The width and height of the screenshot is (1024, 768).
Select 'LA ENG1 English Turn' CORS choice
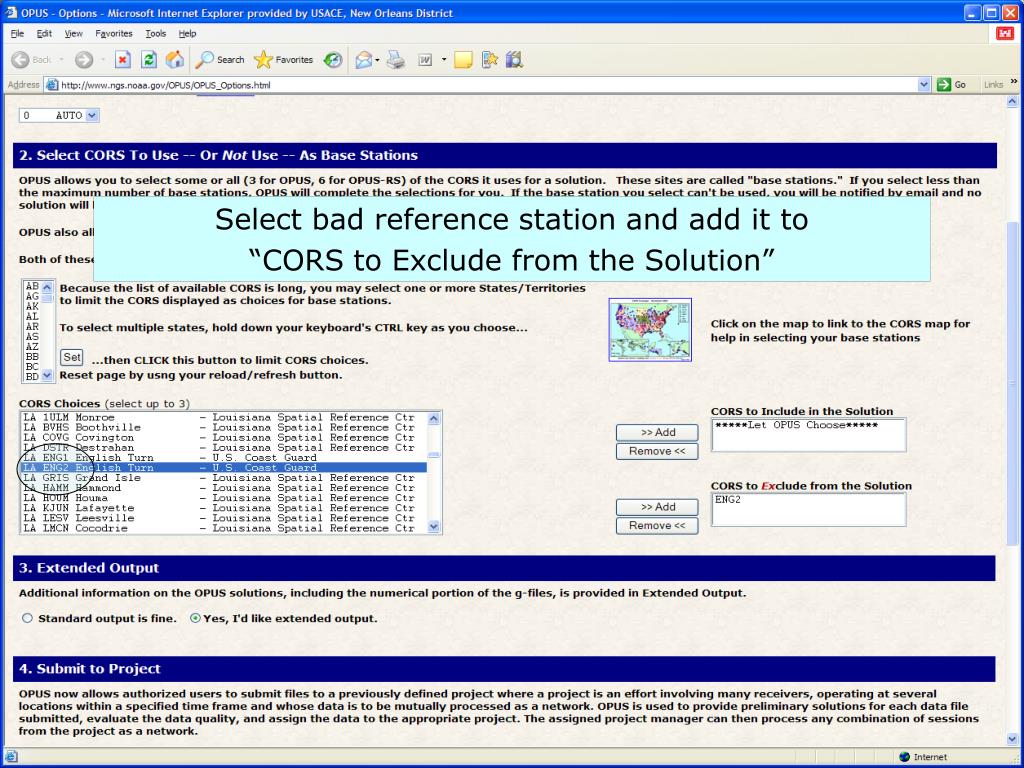[224, 458]
